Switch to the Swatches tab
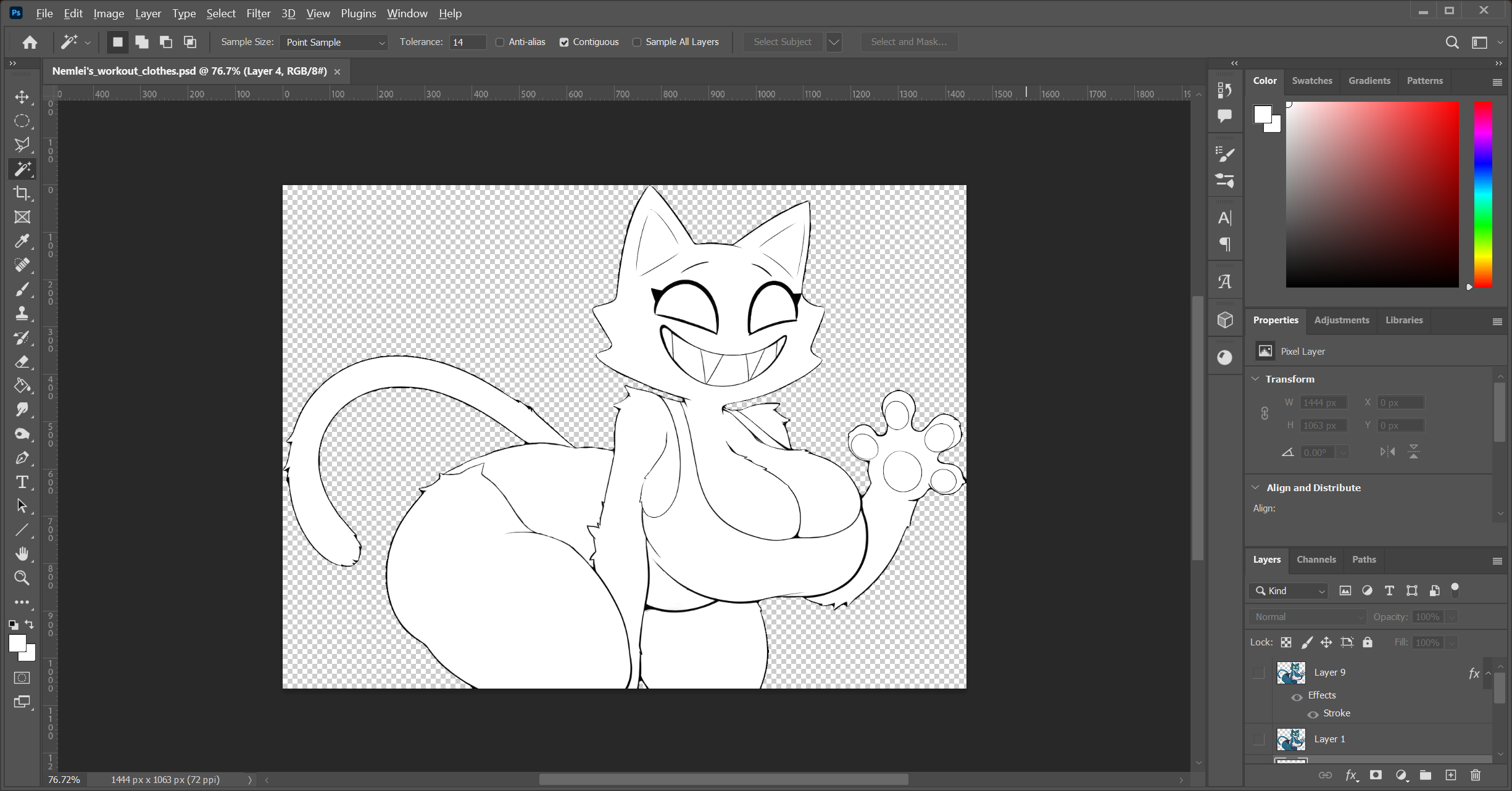The width and height of the screenshot is (1512, 791). tap(1311, 81)
